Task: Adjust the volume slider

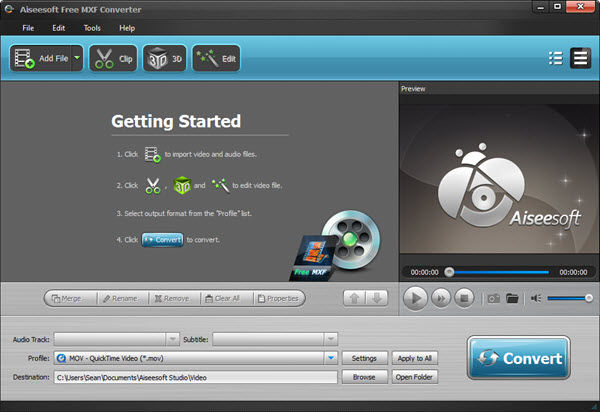Action: pyautogui.click(x=569, y=298)
